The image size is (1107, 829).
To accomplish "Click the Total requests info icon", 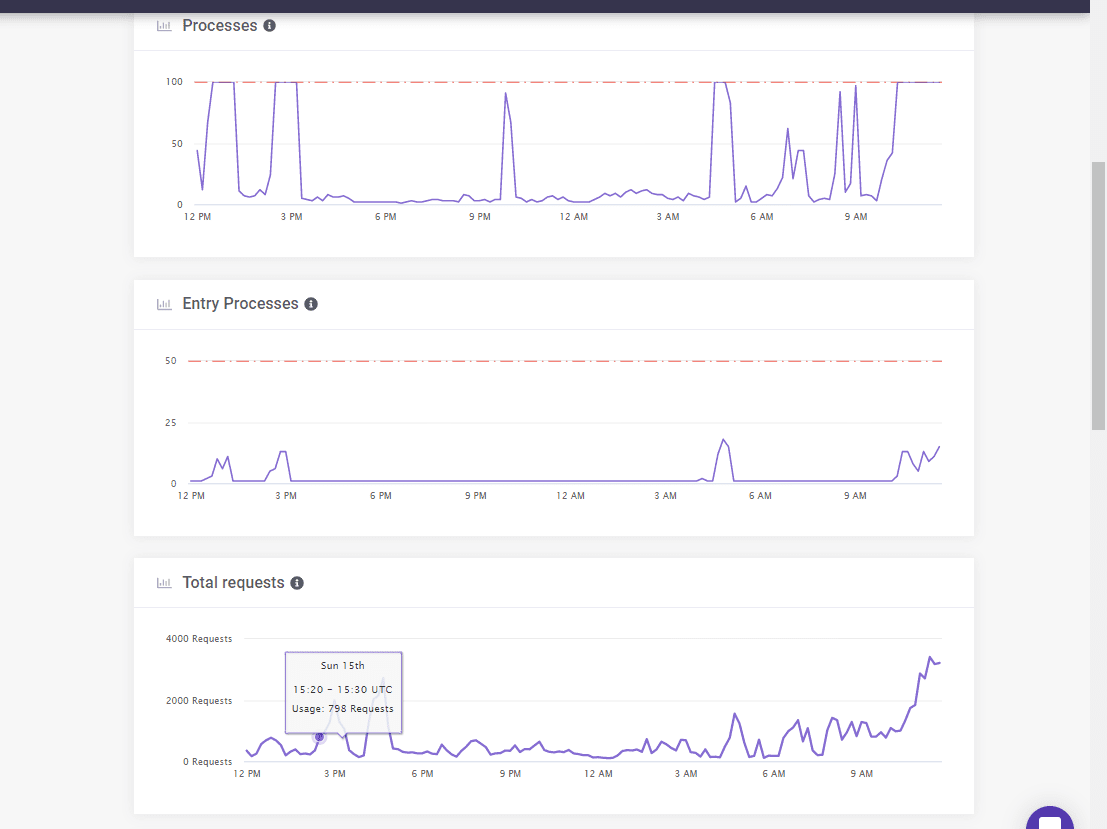I will click(297, 583).
